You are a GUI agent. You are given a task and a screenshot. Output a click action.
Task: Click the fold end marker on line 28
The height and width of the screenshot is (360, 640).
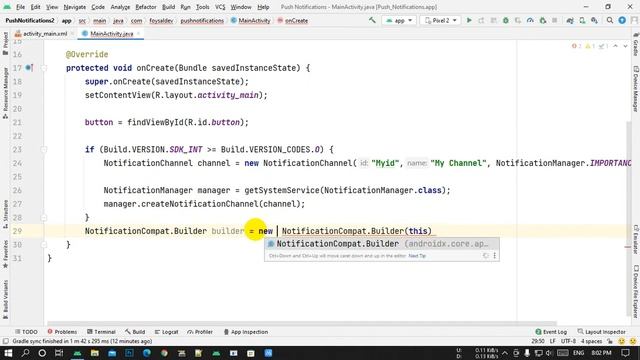click(44, 218)
